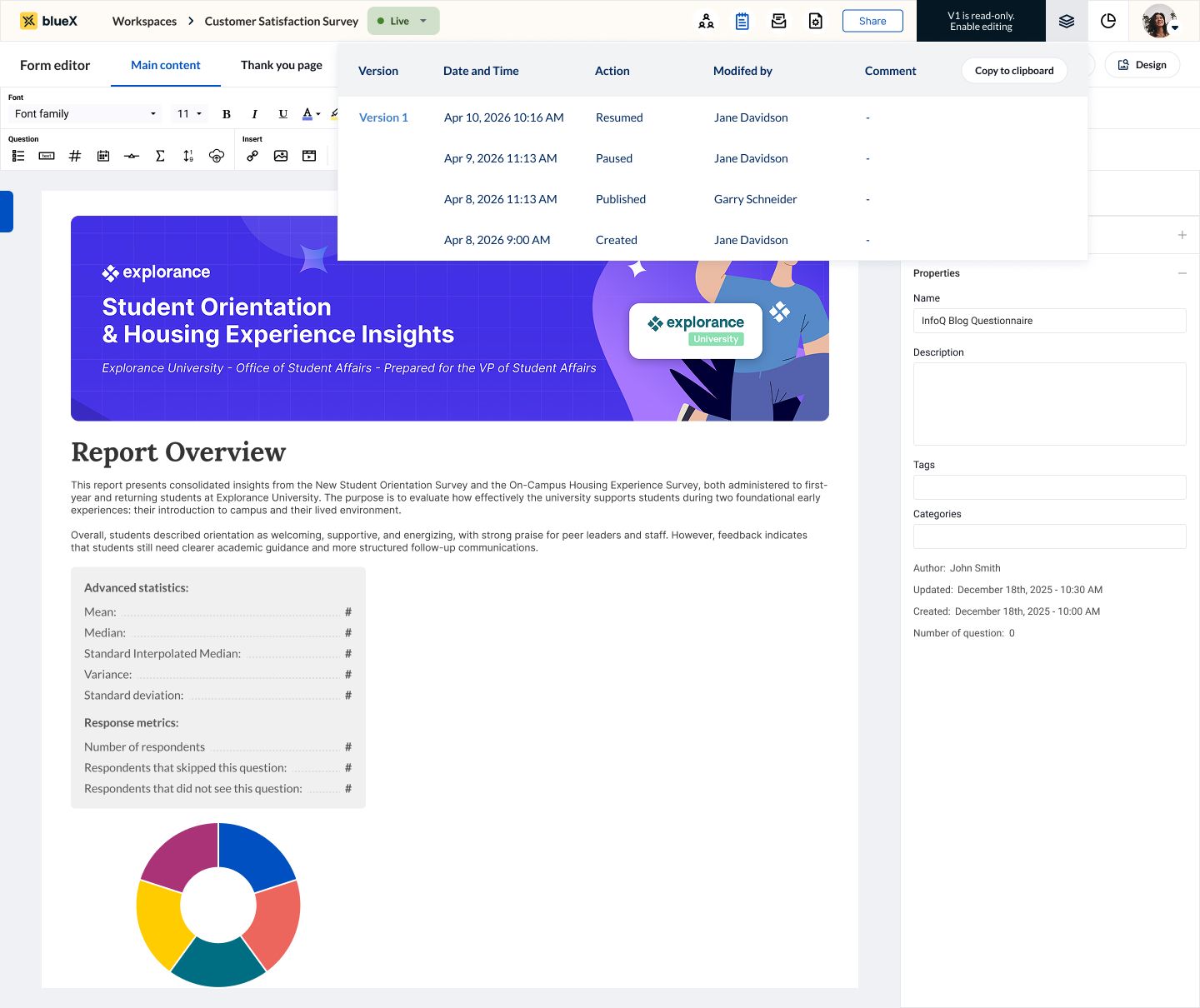The image size is (1200, 1008).
Task: Open the audience hierarchy icon
Action: pos(706,21)
